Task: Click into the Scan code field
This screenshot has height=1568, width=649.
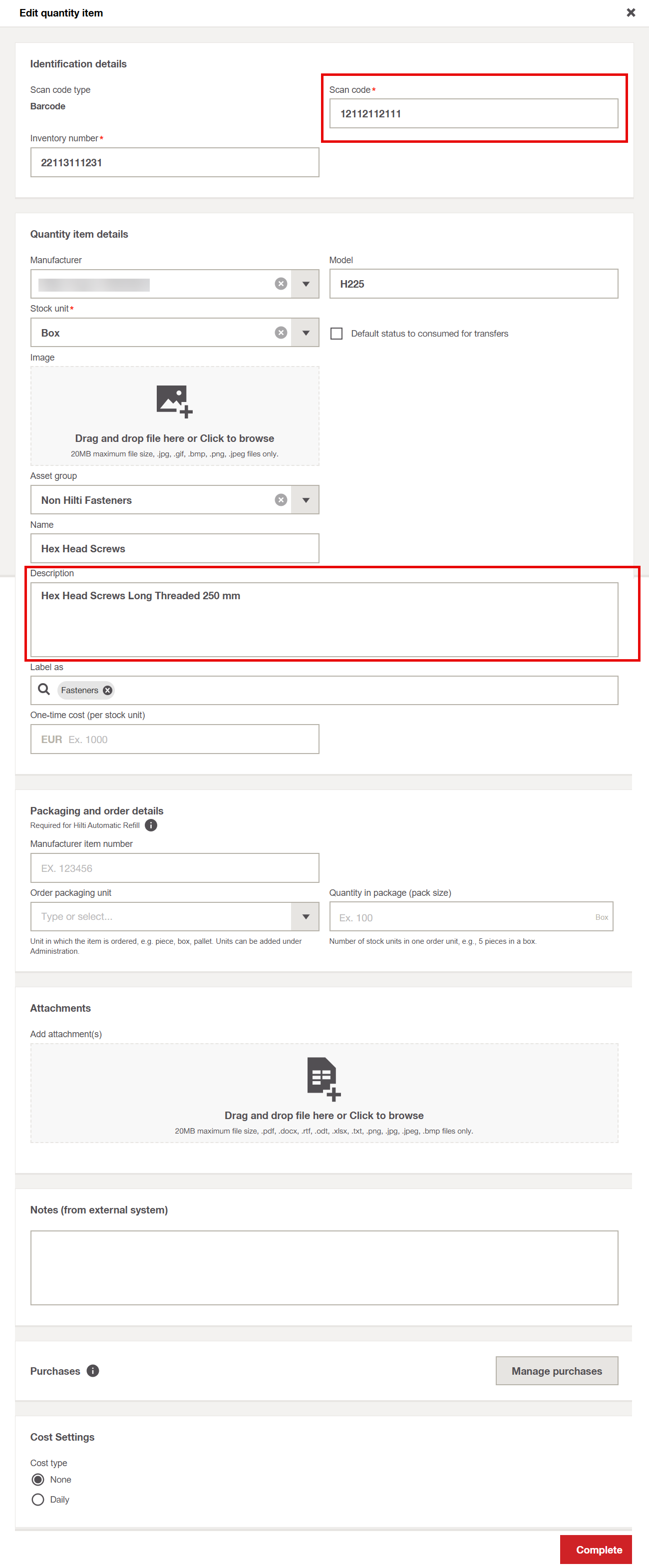Action: click(x=473, y=114)
